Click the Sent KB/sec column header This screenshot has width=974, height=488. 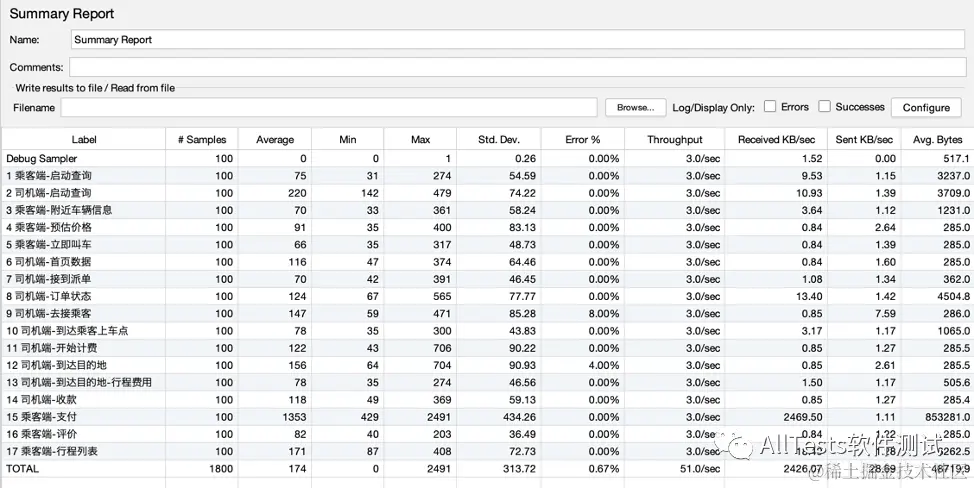point(864,140)
